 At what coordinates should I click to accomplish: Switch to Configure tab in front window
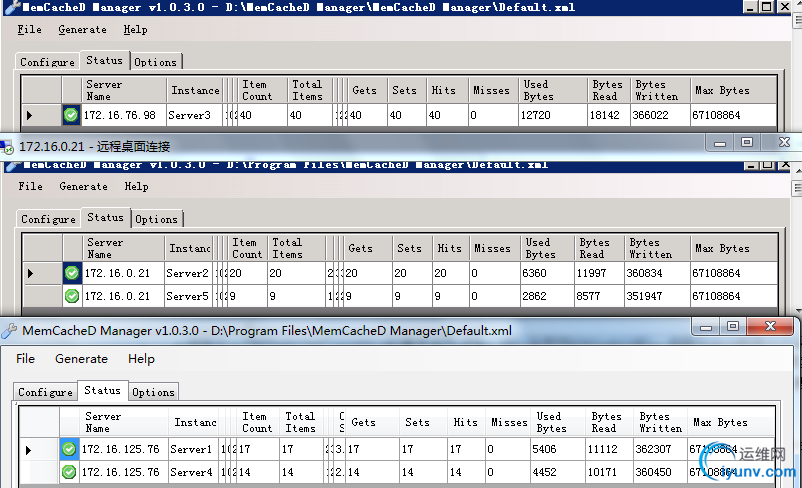[x=46, y=392]
